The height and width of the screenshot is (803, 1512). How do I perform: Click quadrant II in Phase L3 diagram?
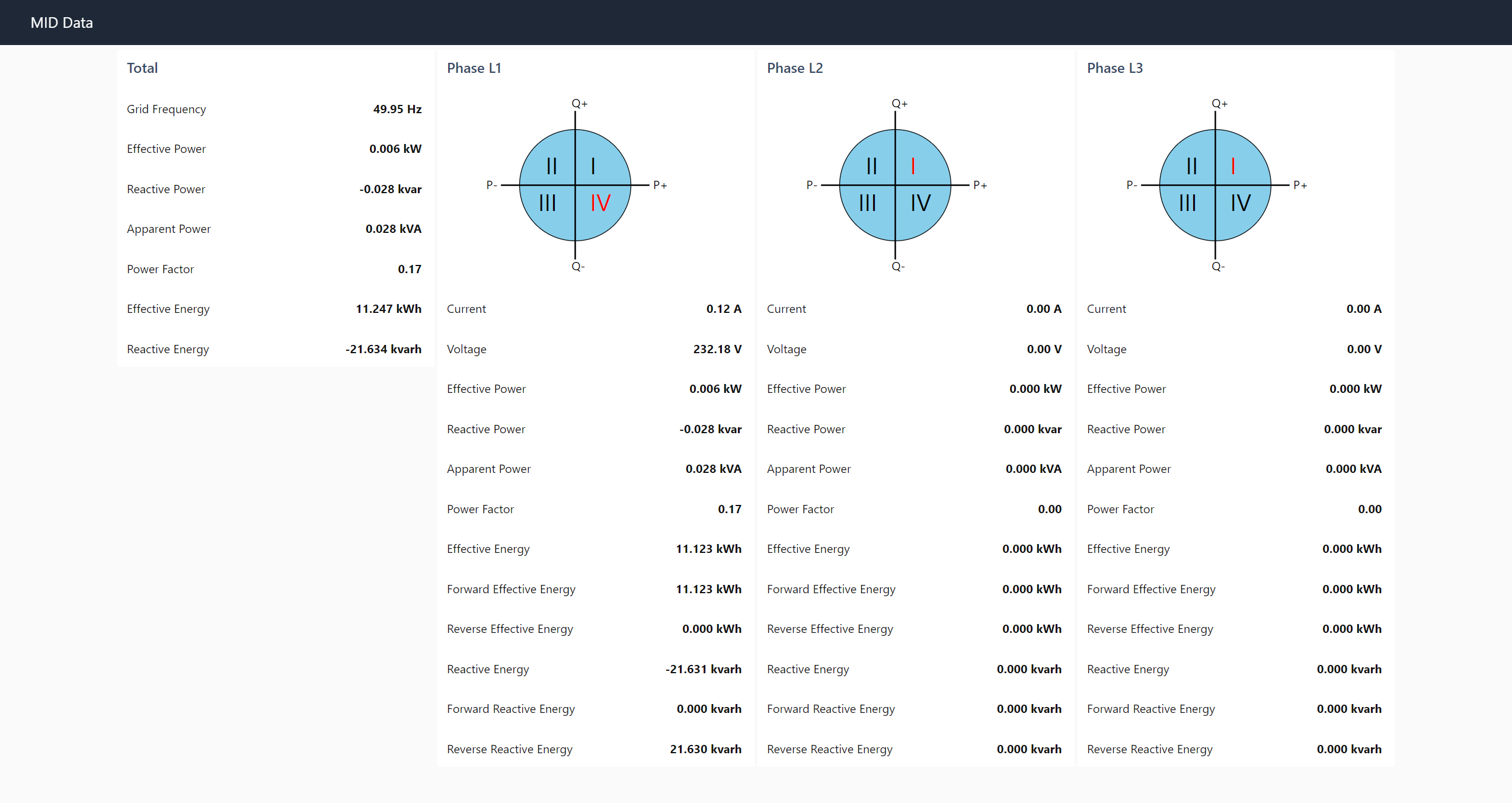click(x=1191, y=166)
